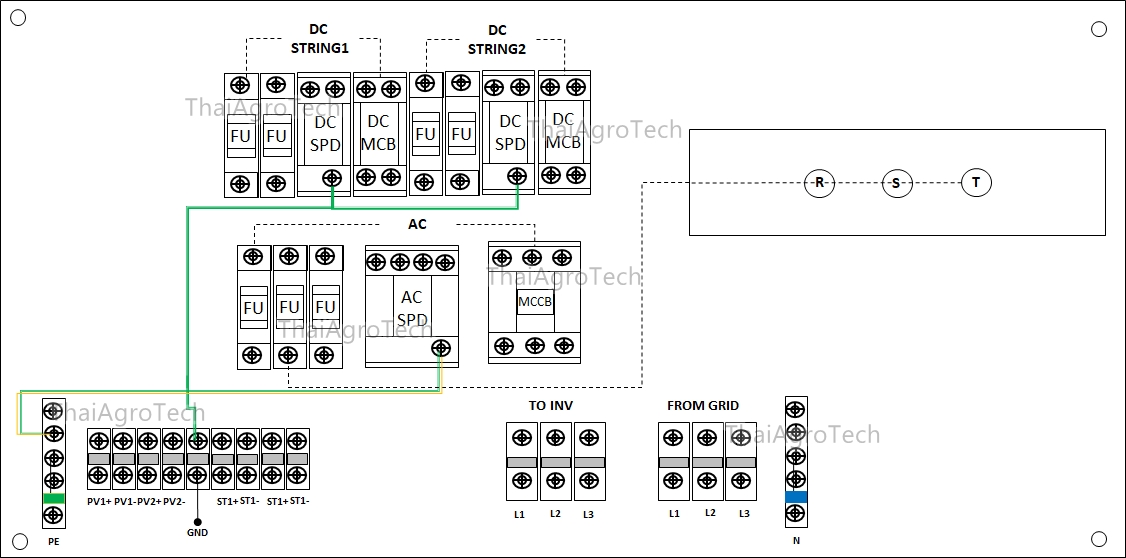
Task: Click the R phase indicator circle
Action: [x=819, y=183]
